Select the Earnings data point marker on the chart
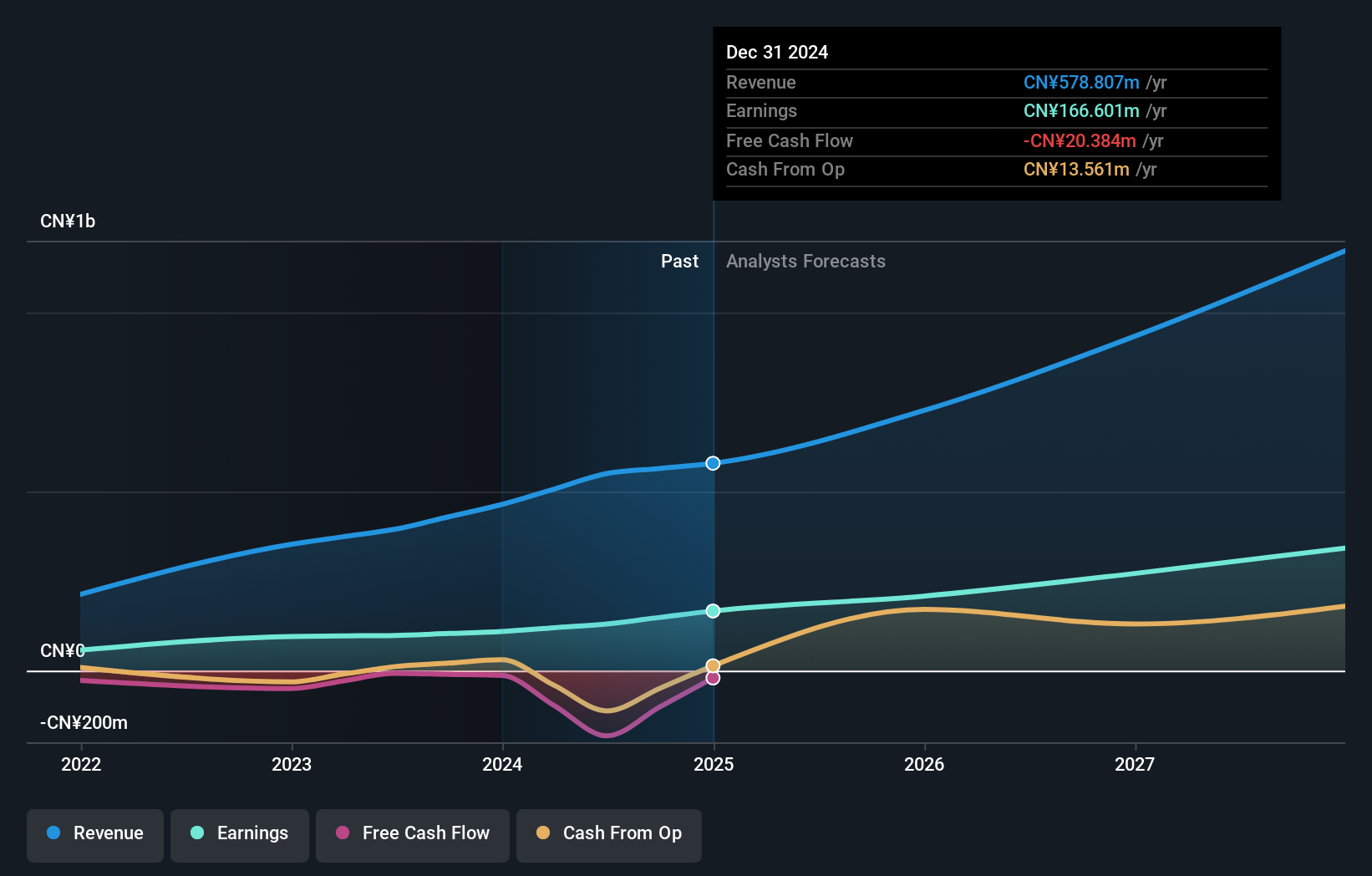The height and width of the screenshot is (876, 1372). pyautogui.click(x=713, y=611)
